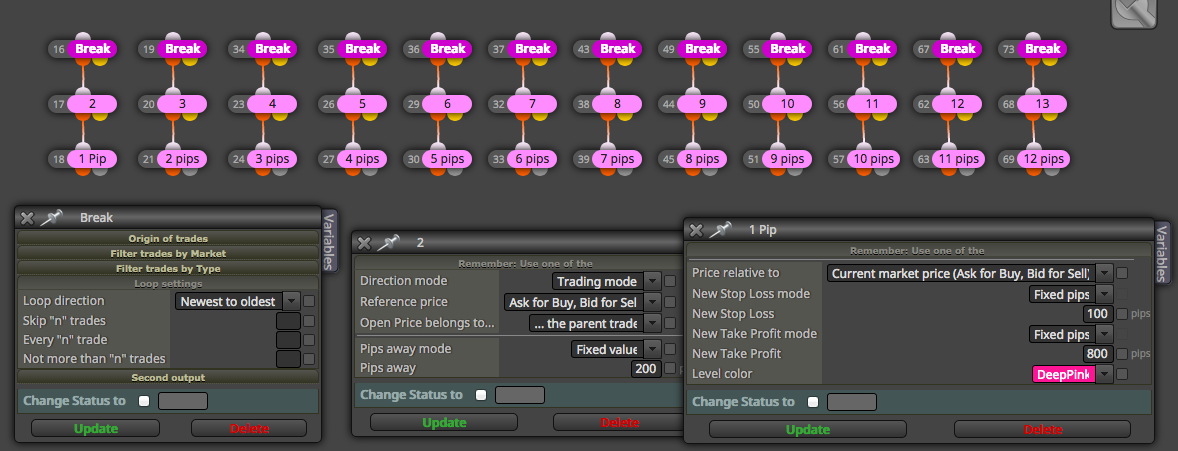Select the Break node numbered 73
The image size is (1178, 451).
[x=1043, y=49]
